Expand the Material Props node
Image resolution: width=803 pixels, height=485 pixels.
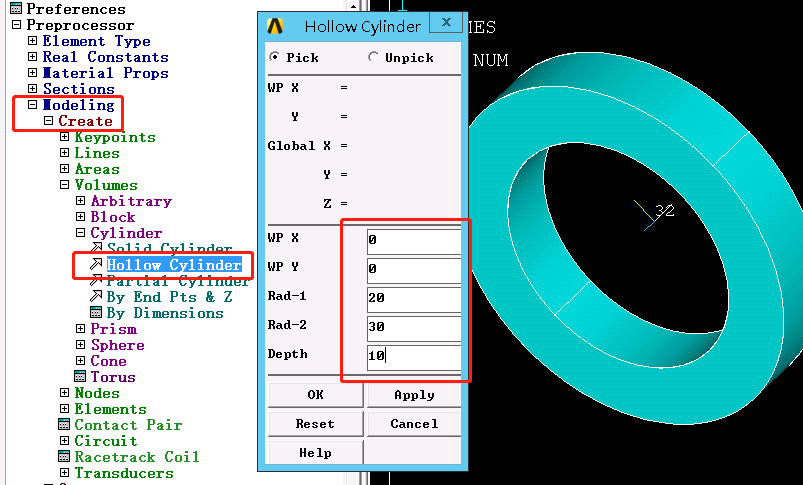pos(32,72)
